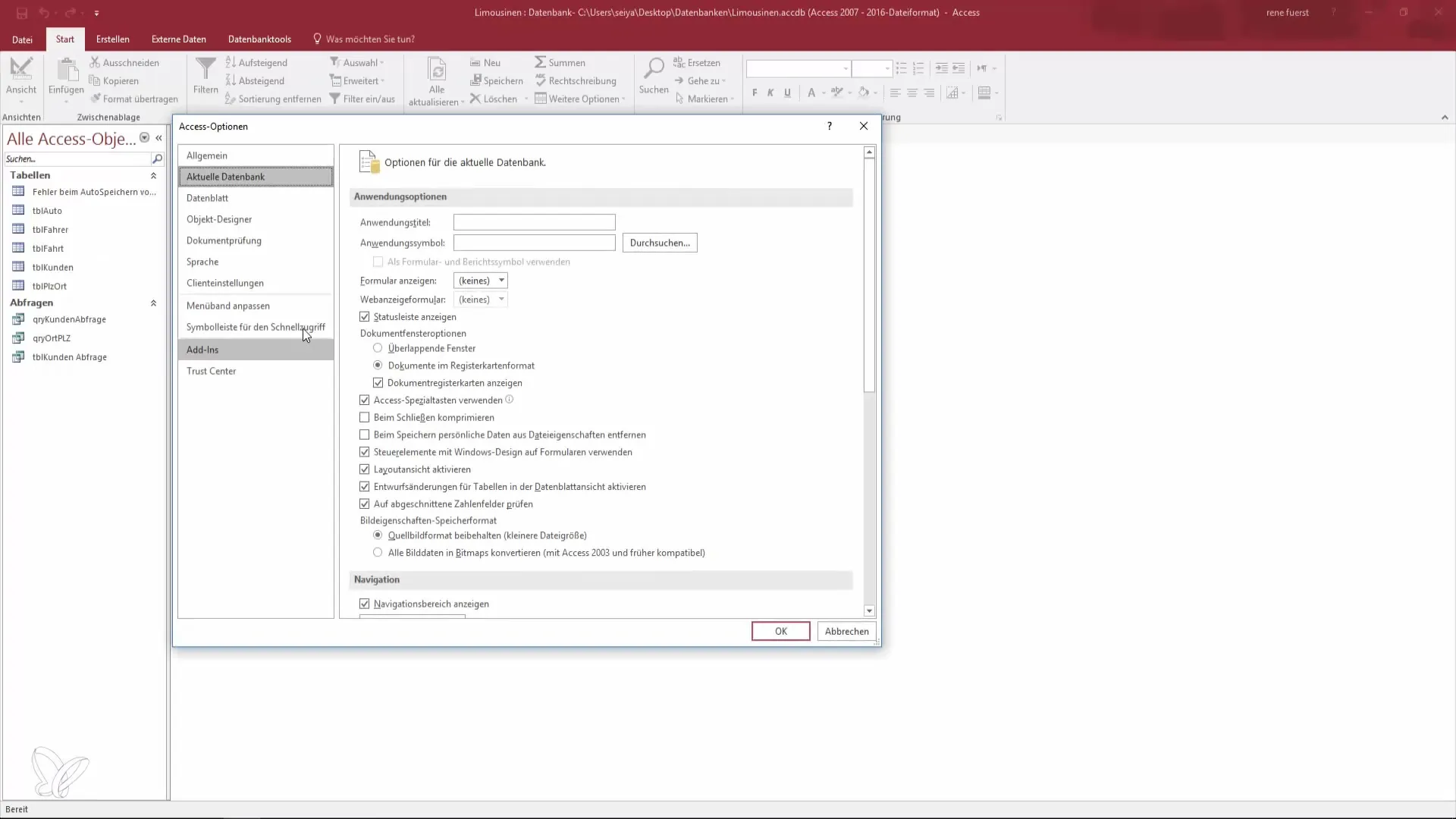Click the font color A icon
Viewport: 1456px width, 819px height.
tap(811, 93)
